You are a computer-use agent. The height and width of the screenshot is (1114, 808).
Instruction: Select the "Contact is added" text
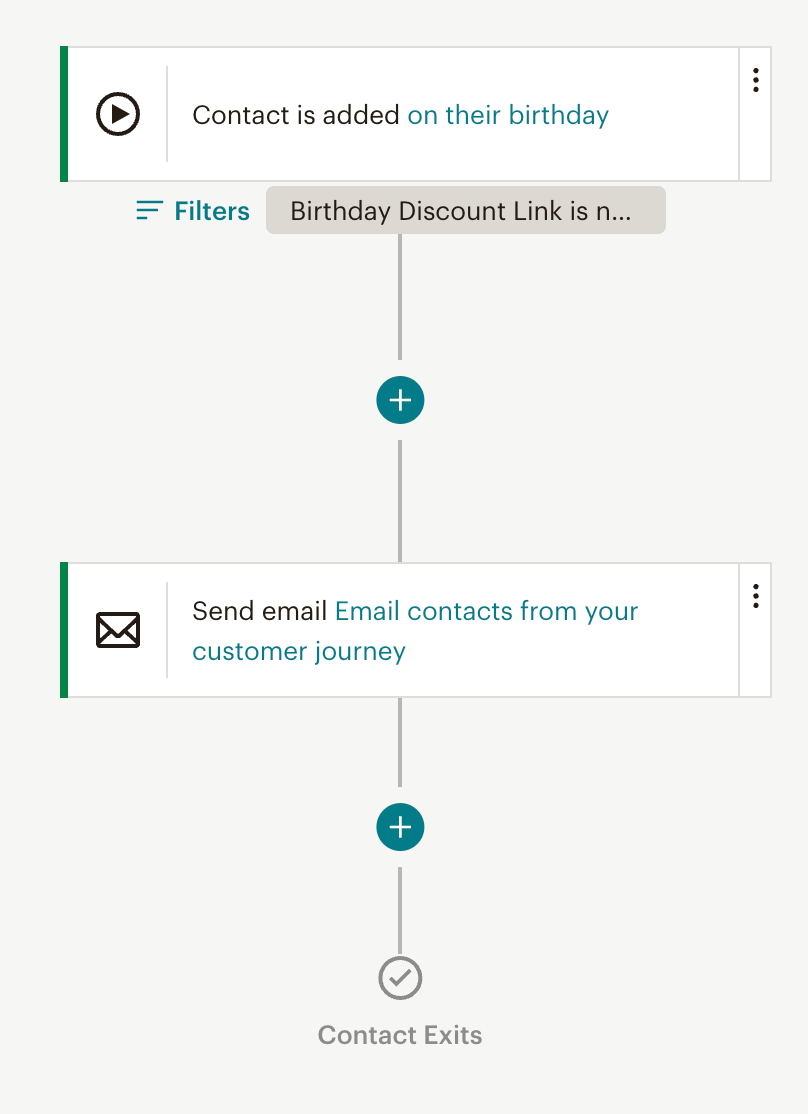click(x=296, y=115)
